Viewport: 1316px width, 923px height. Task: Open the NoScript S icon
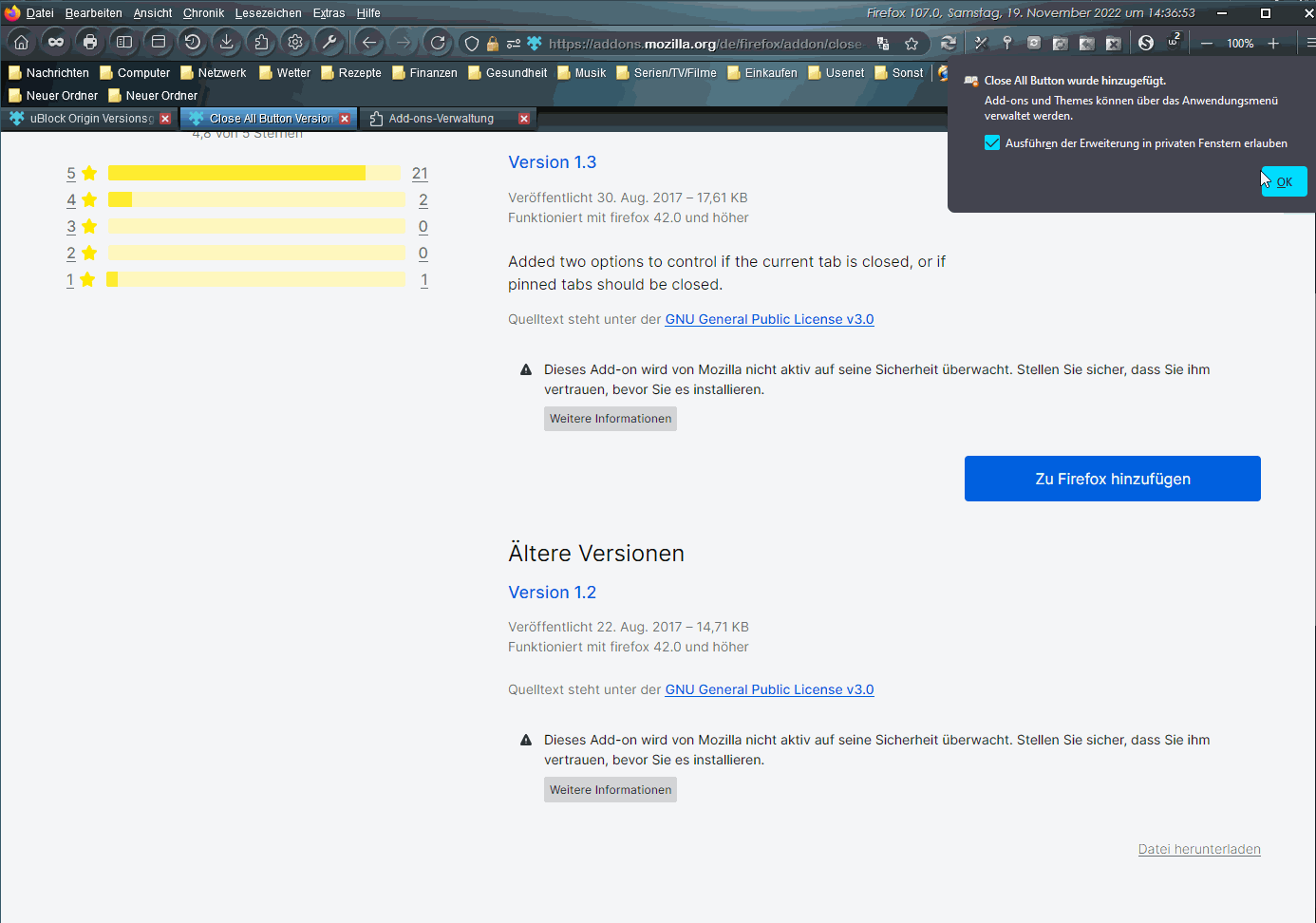(x=1146, y=43)
